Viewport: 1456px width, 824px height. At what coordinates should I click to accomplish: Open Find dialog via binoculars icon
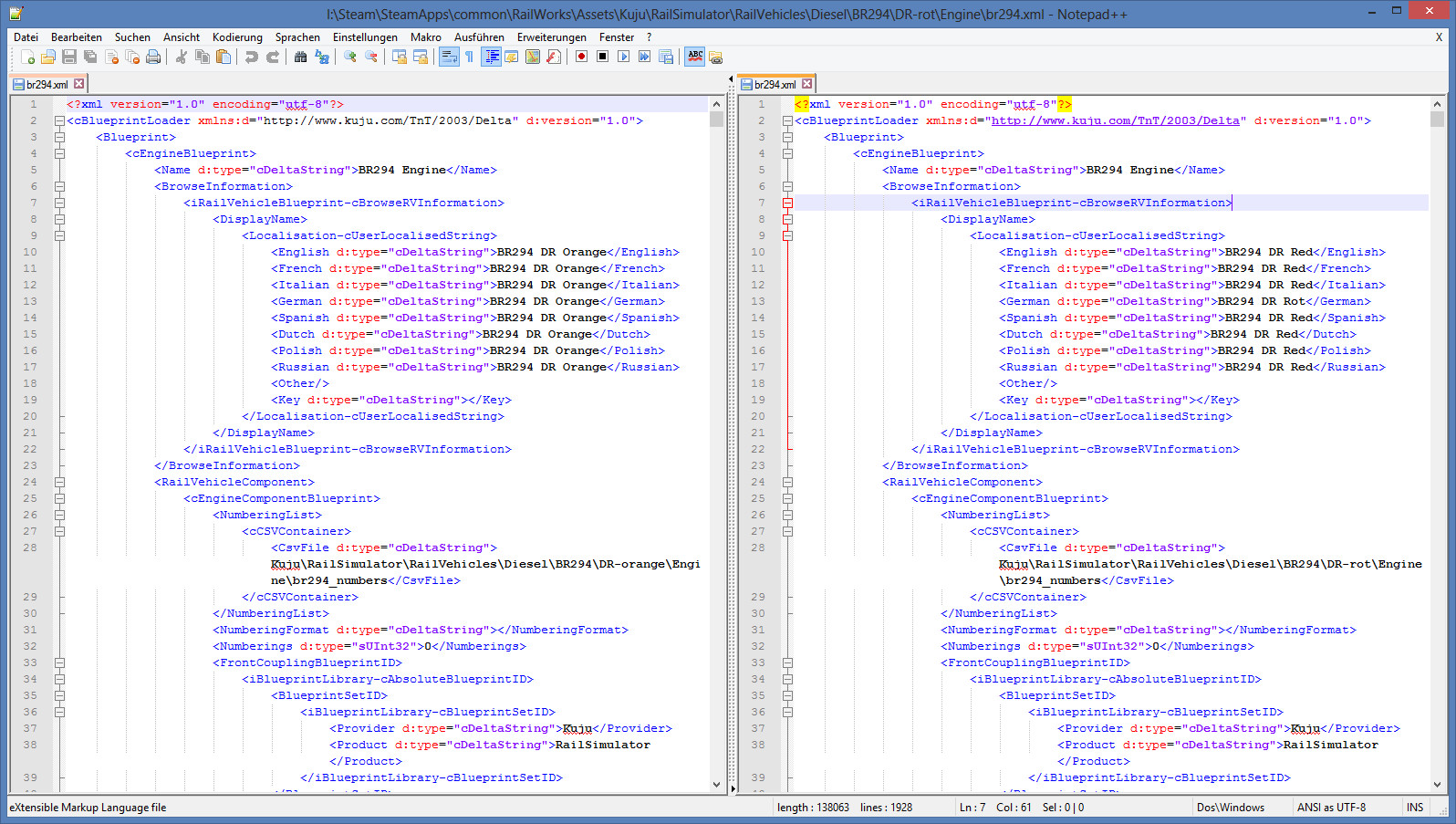(300, 57)
